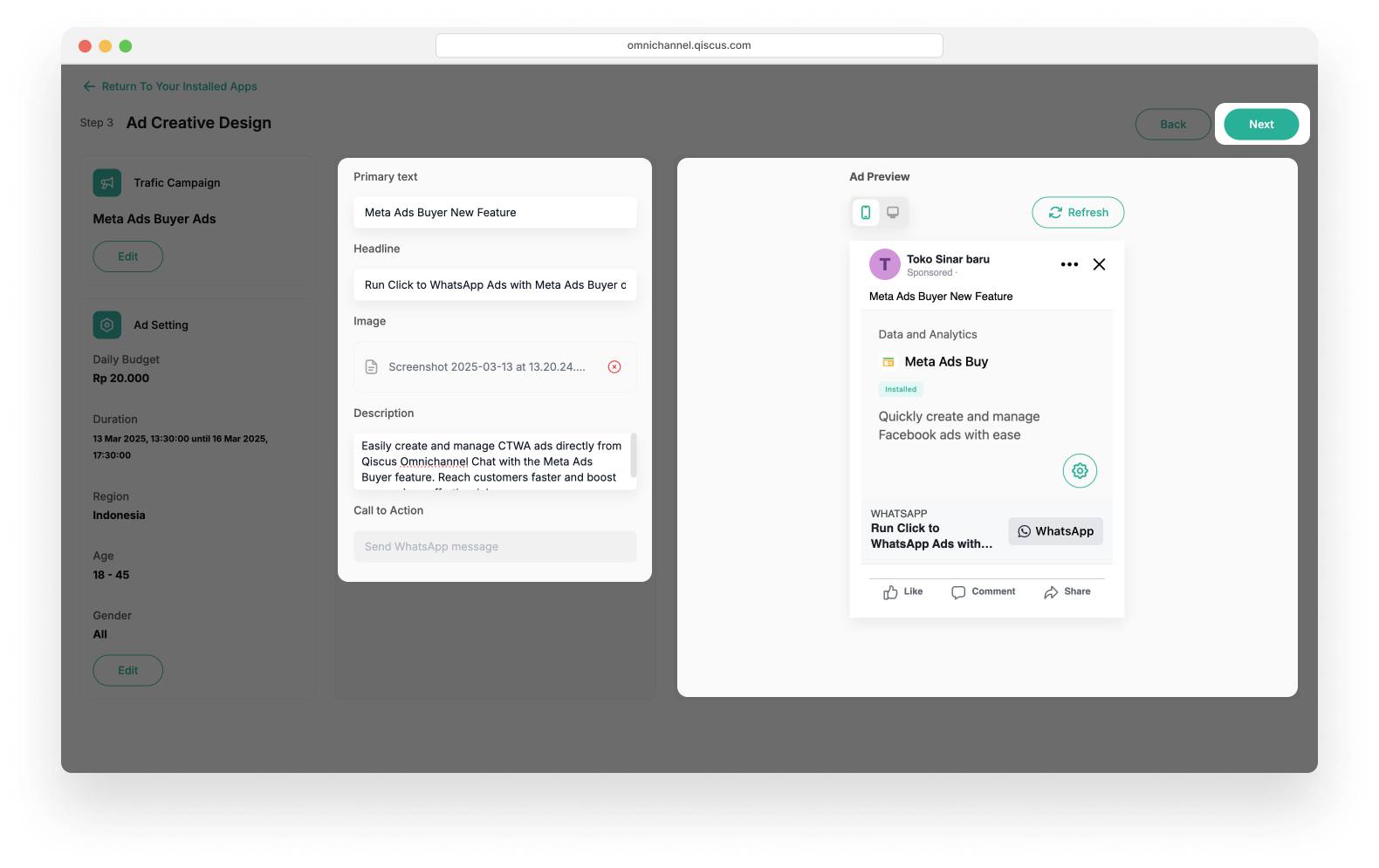
Task: Click the Data and Analytics text in ad image
Action: (928, 335)
